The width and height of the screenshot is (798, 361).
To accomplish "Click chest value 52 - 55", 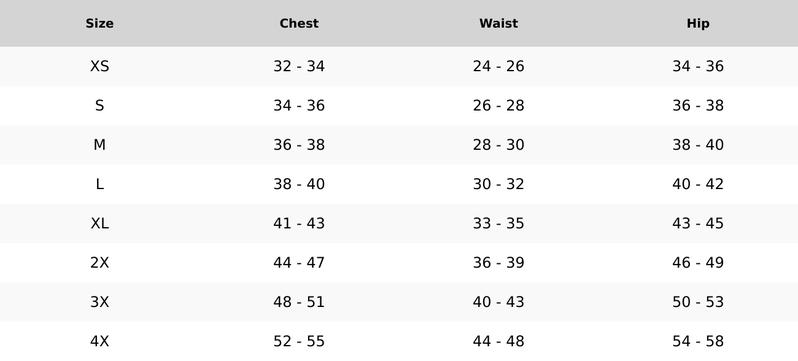I will tap(299, 341).
